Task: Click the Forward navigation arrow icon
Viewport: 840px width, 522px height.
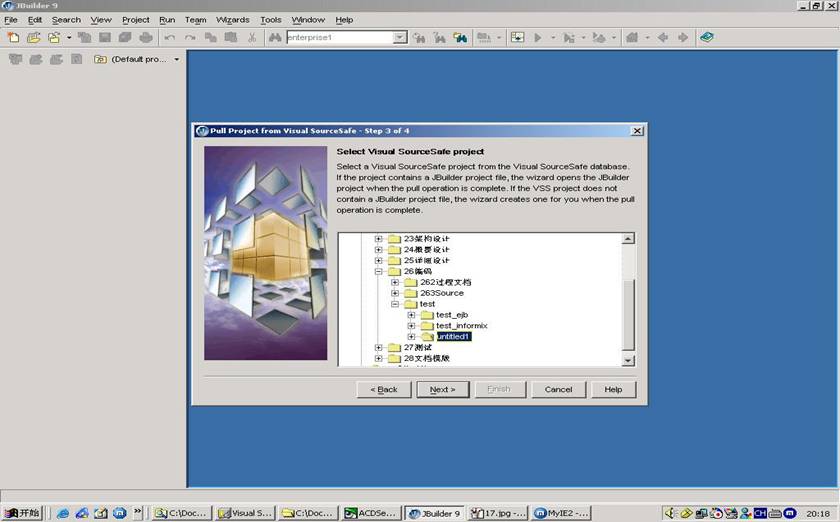Action: click(x=683, y=38)
